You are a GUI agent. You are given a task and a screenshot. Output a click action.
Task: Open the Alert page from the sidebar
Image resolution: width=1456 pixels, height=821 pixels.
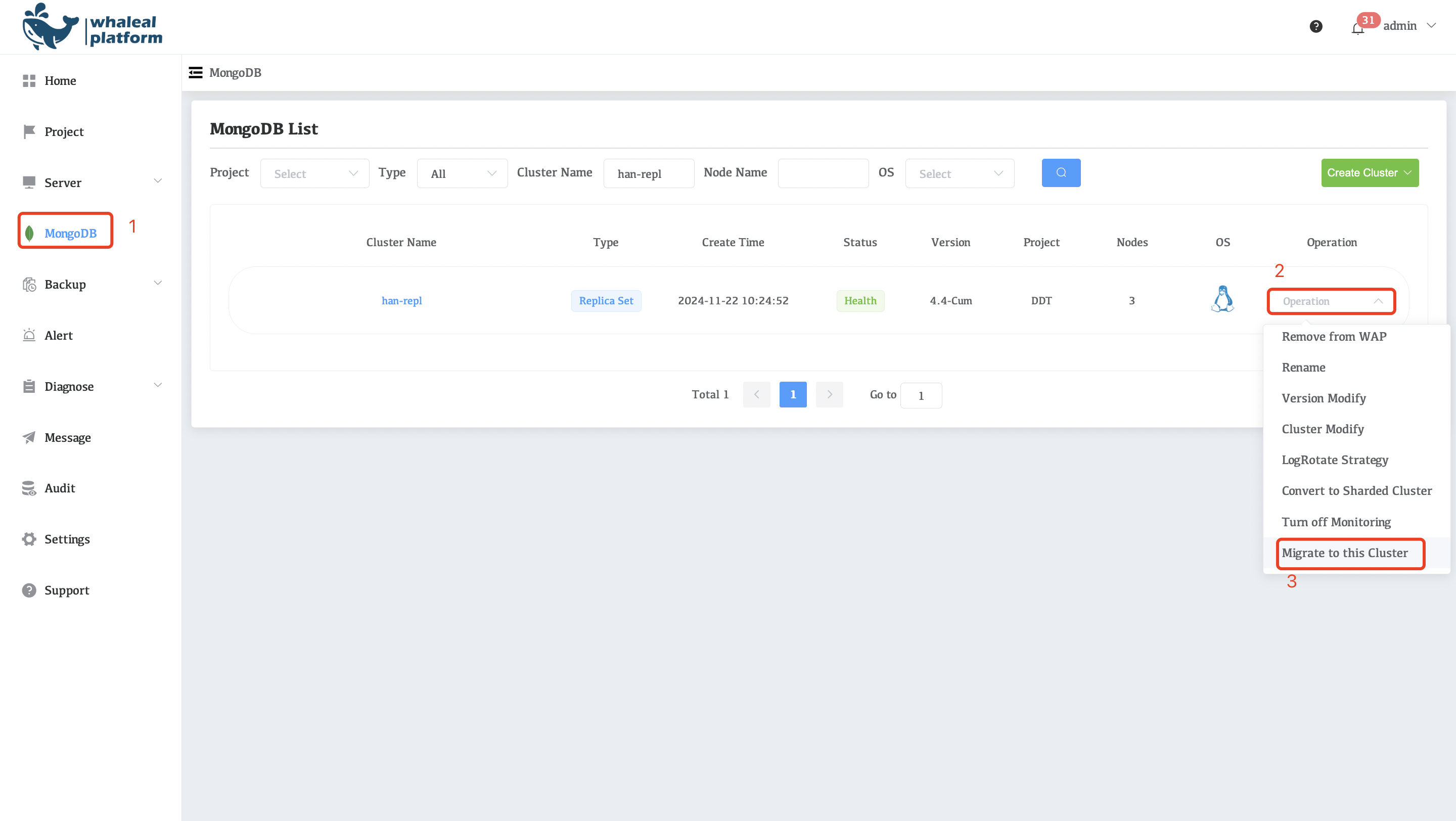coord(58,335)
